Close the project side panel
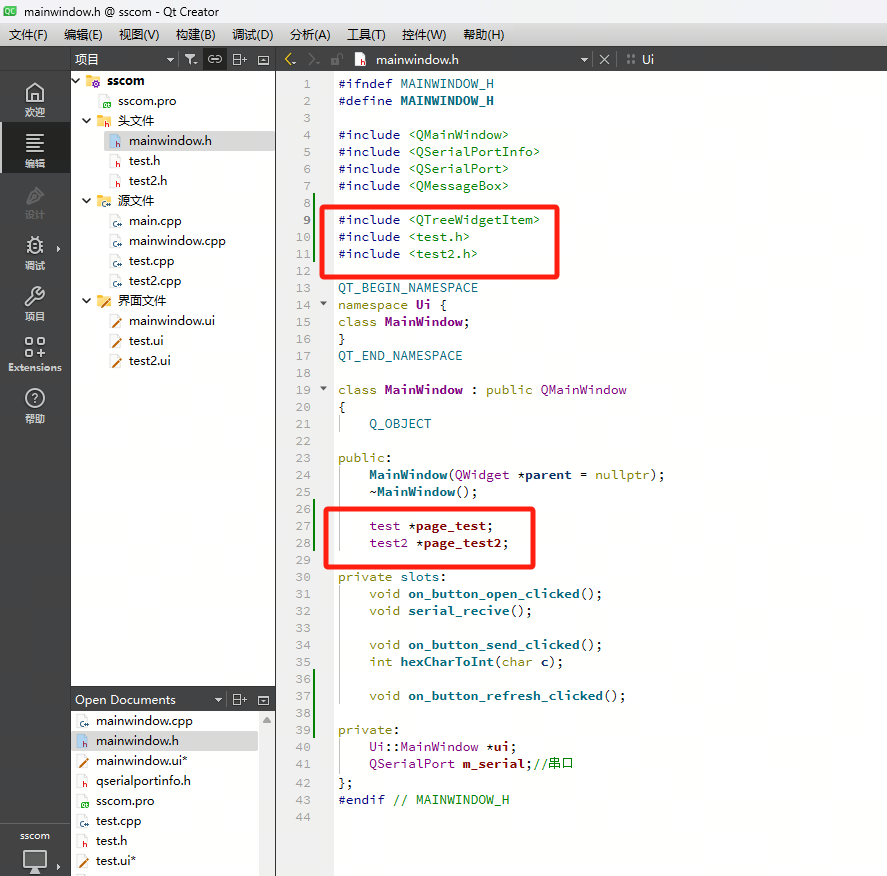Screen dimensions: 887x876 [x=264, y=59]
